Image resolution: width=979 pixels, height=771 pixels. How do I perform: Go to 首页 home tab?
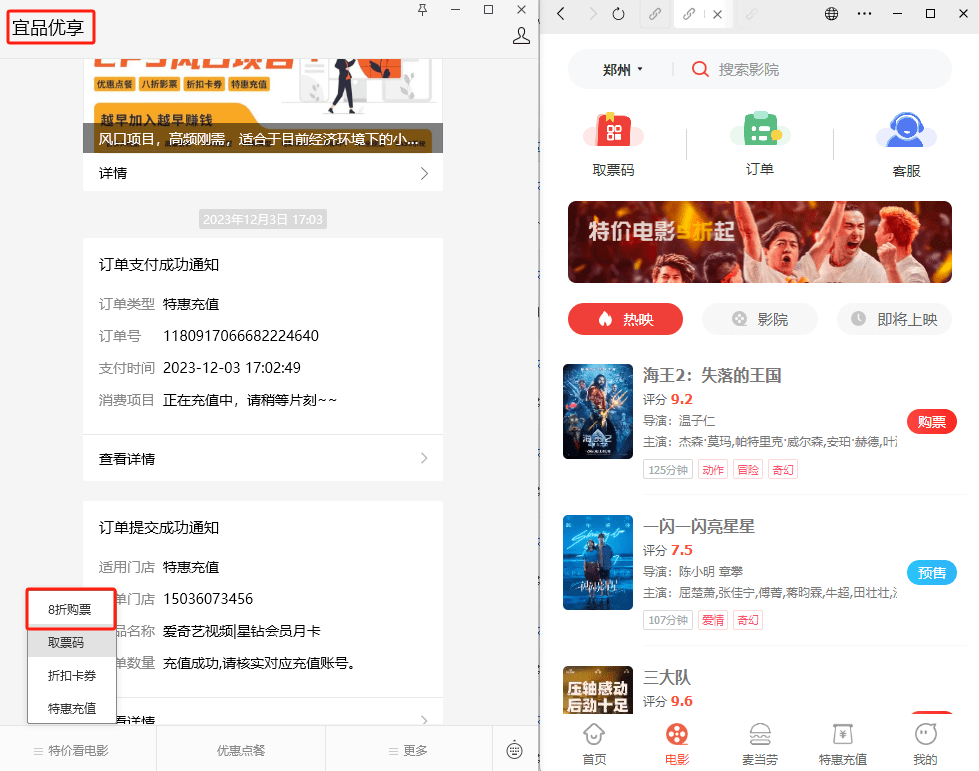[x=594, y=744]
